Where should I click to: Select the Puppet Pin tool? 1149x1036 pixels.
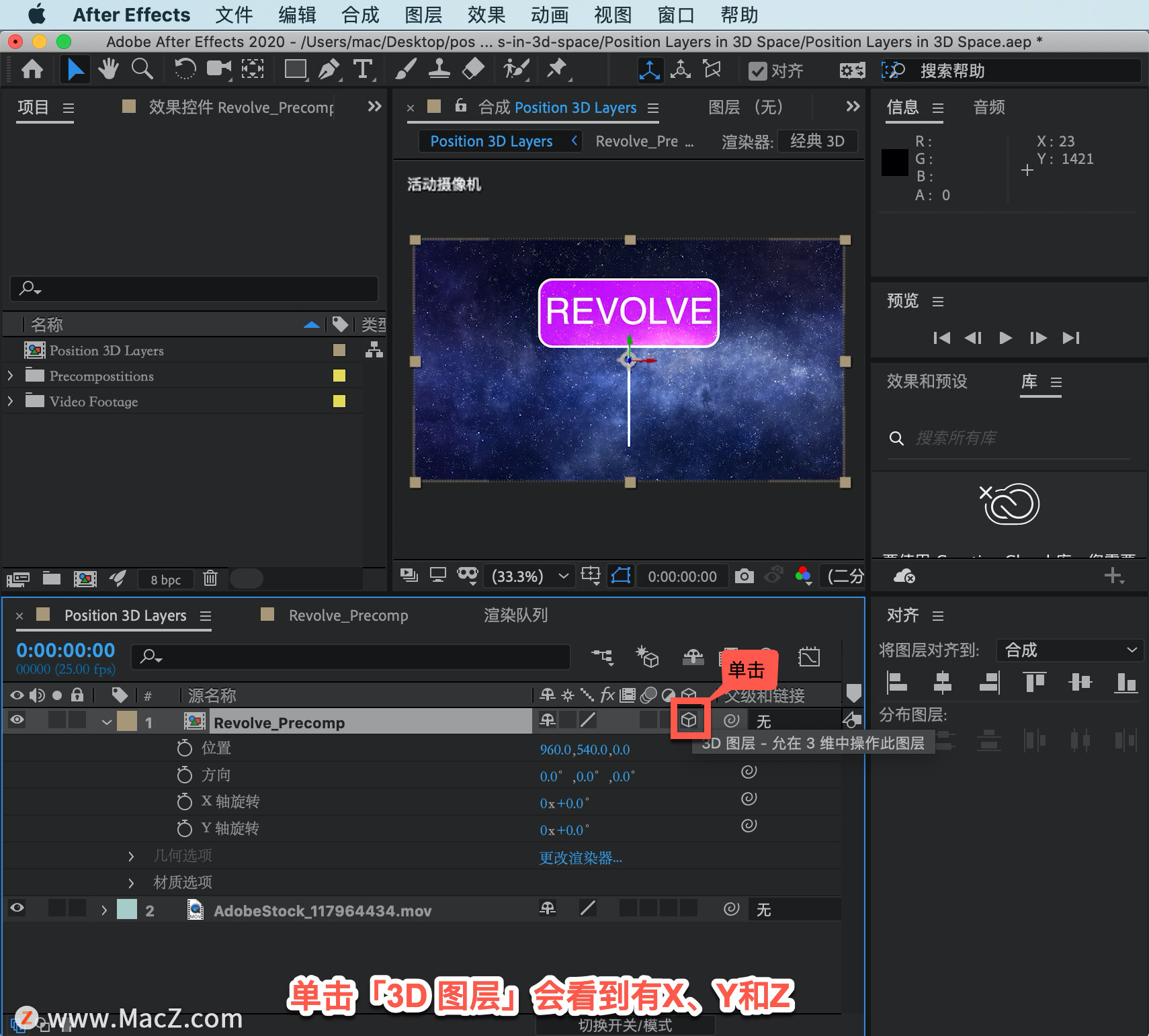point(556,69)
